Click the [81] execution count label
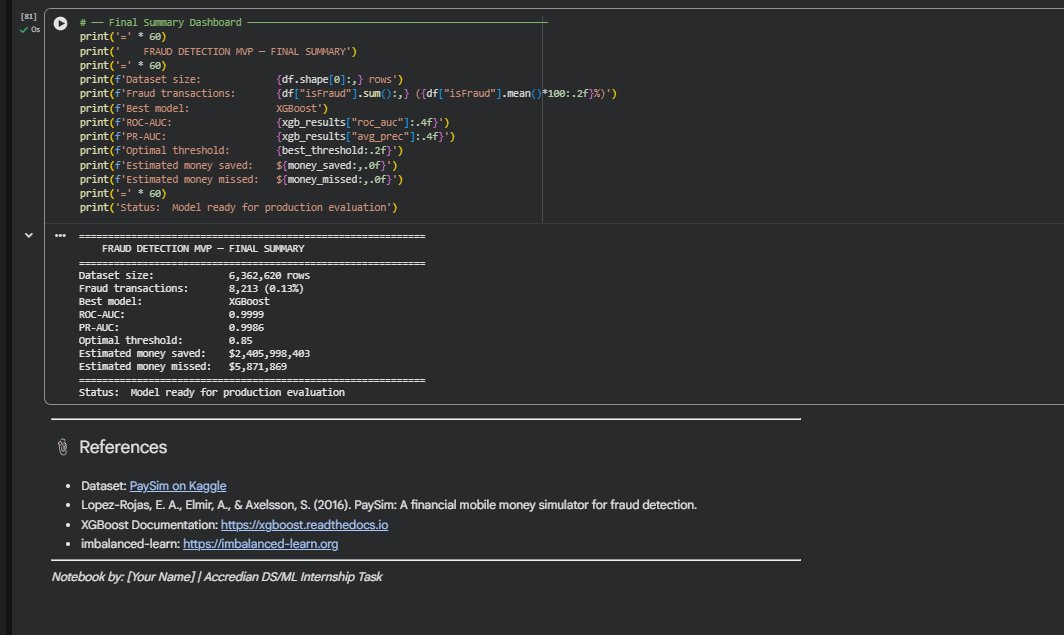The height and width of the screenshot is (635, 1064). coord(28,17)
